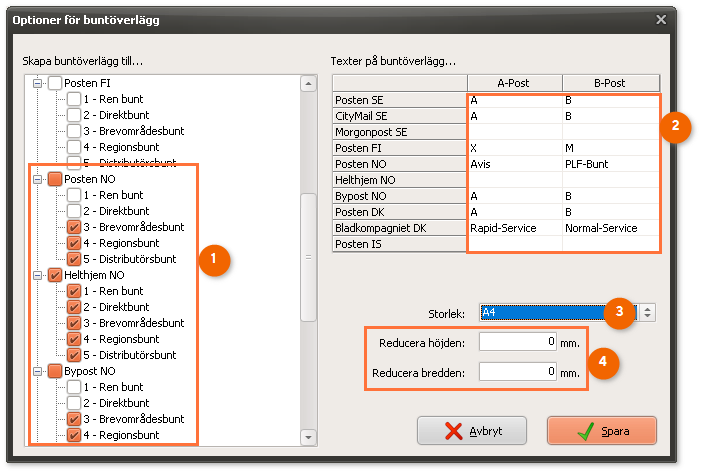Save settings with the Spara button
The image size is (702, 473).
[602, 430]
